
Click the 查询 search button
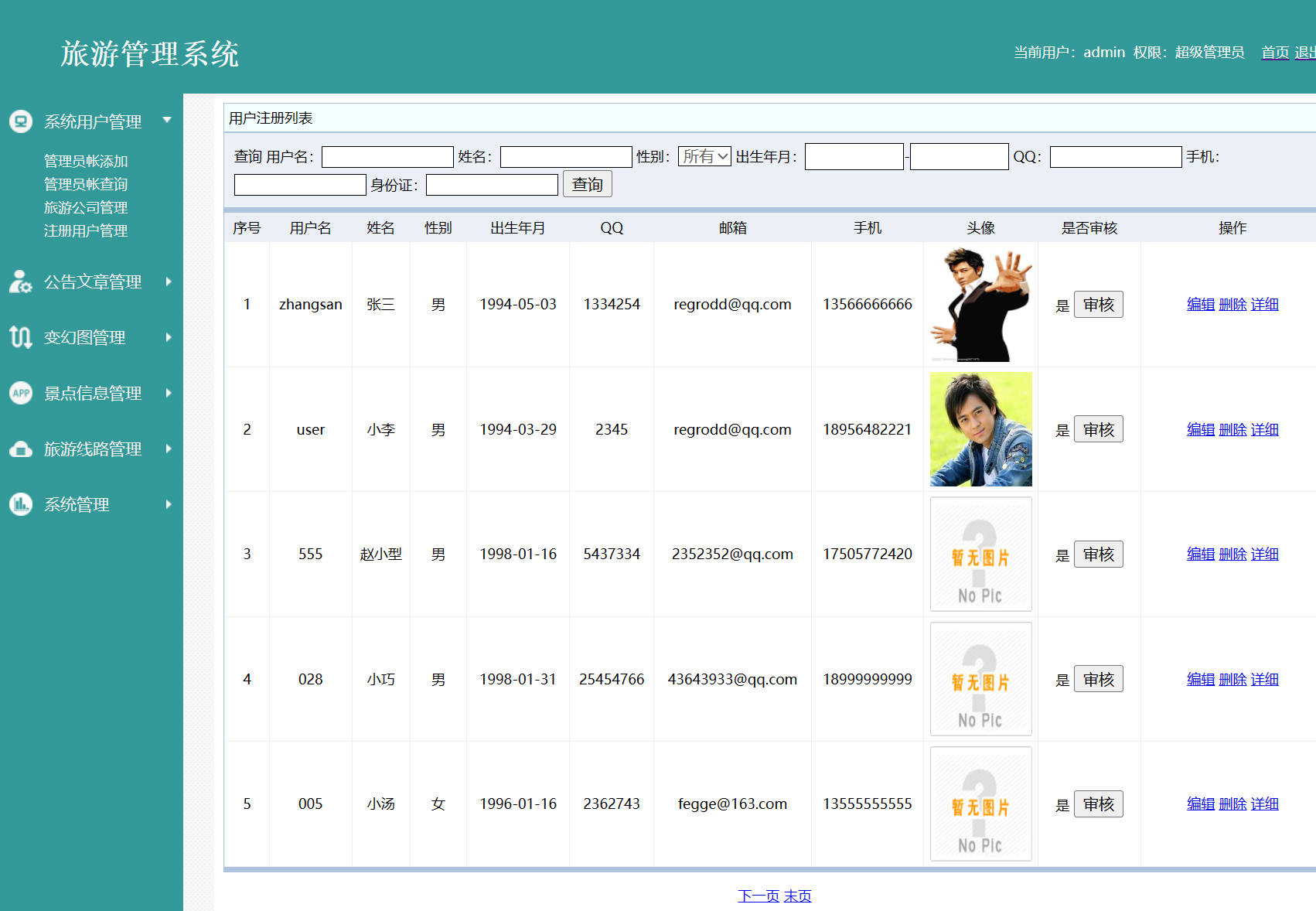point(587,184)
